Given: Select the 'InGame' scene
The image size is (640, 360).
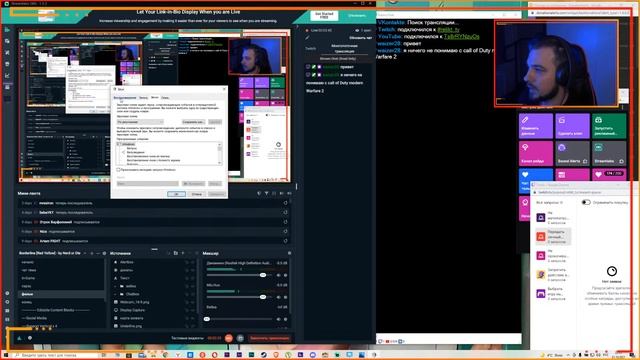Looking at the screenshot, I should (61, 278).
